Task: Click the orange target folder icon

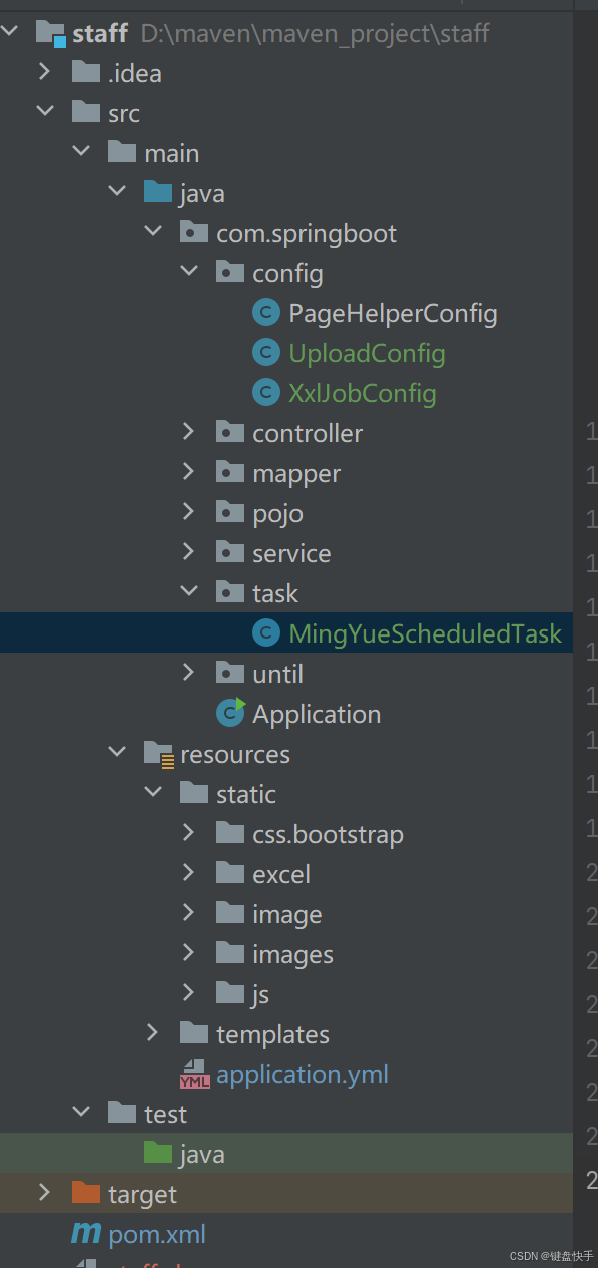Action: [86, 1193]
